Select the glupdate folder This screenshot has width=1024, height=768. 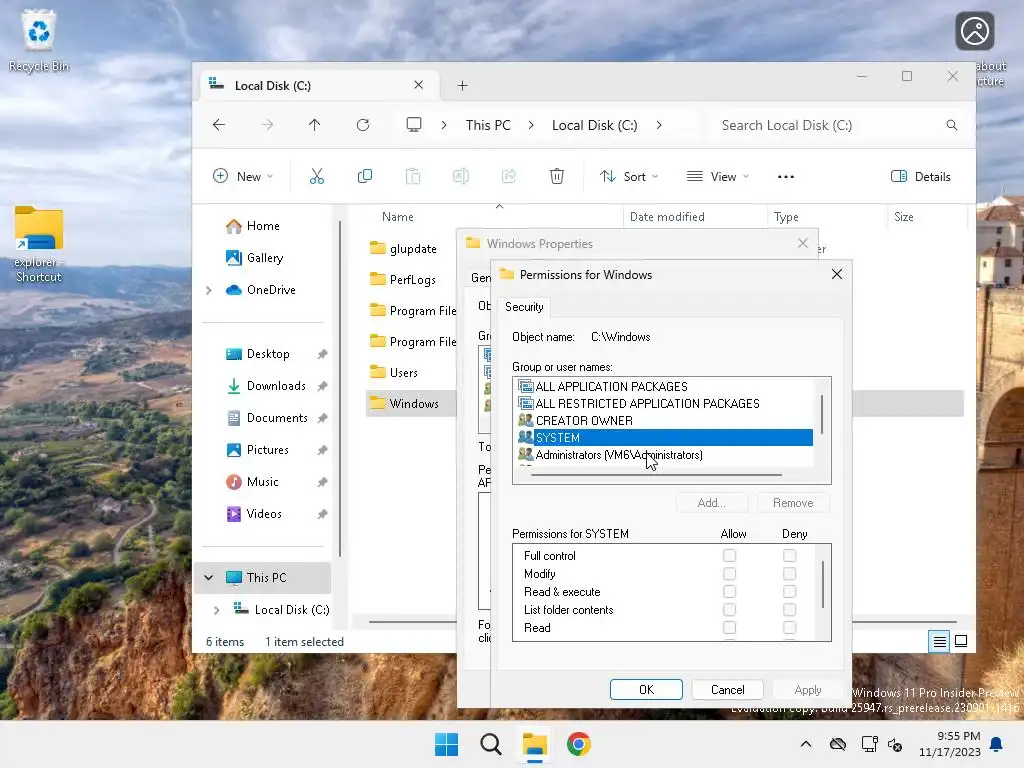tap(413, 249)
